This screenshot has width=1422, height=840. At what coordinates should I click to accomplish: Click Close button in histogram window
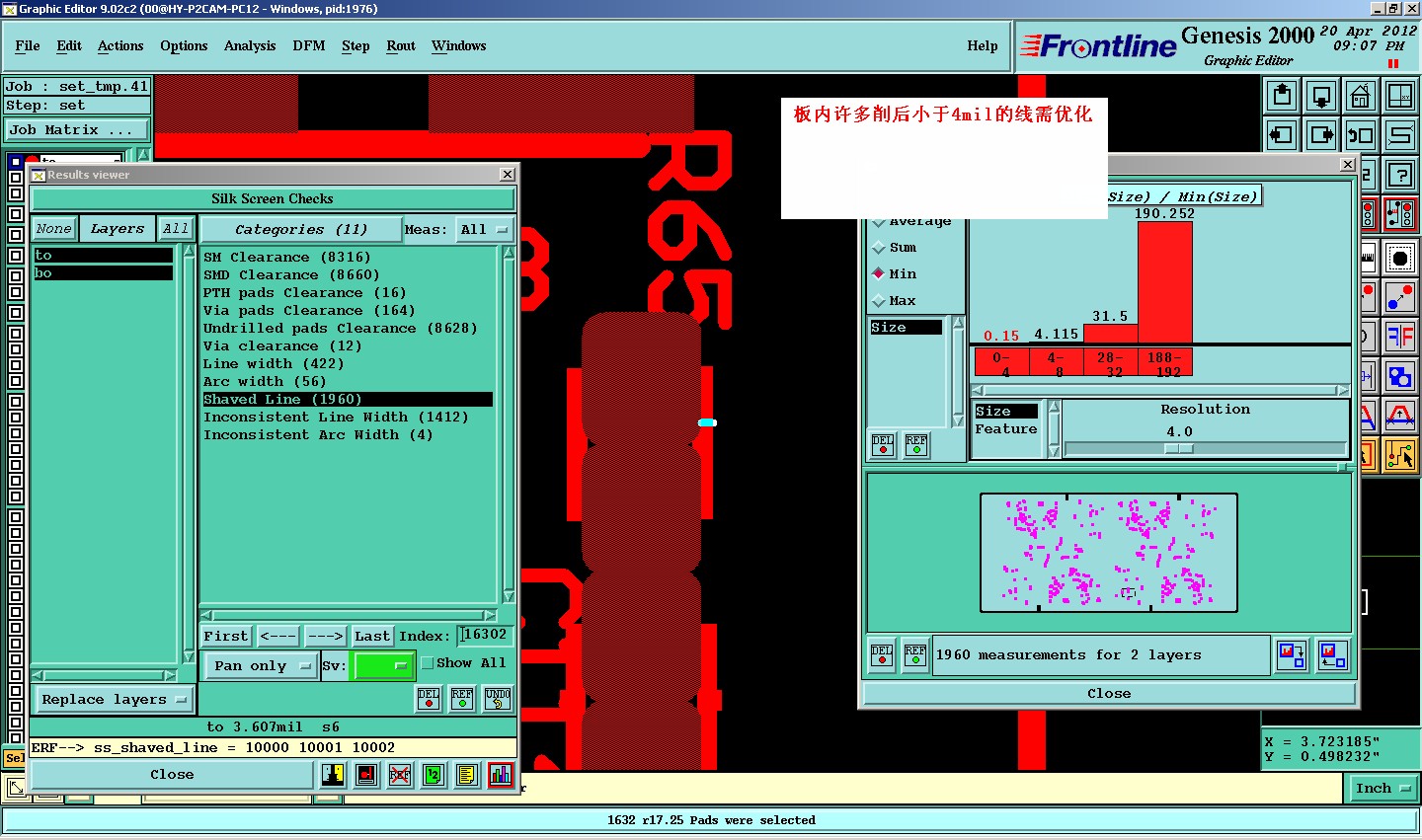coord(1109,694)
